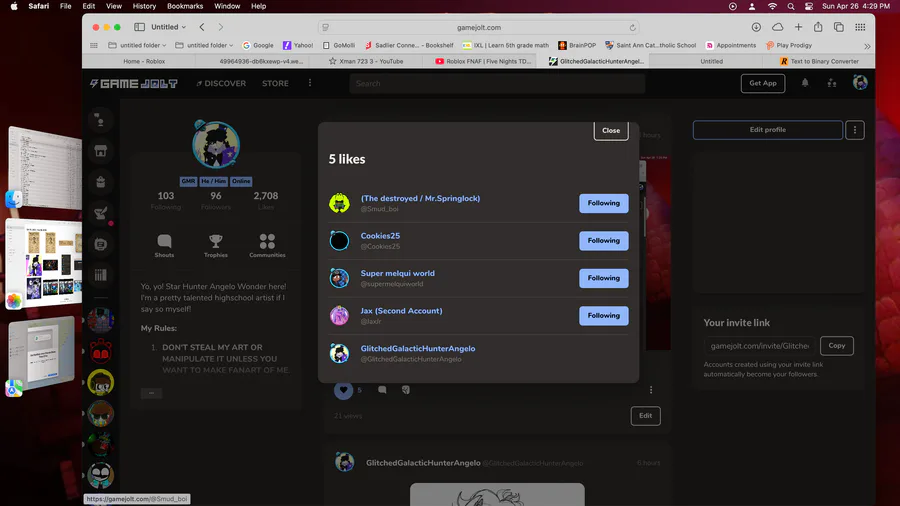The height and width of the screenshot is (506, 900).
Task: Close the likes dialog
Action: (611, 131)
